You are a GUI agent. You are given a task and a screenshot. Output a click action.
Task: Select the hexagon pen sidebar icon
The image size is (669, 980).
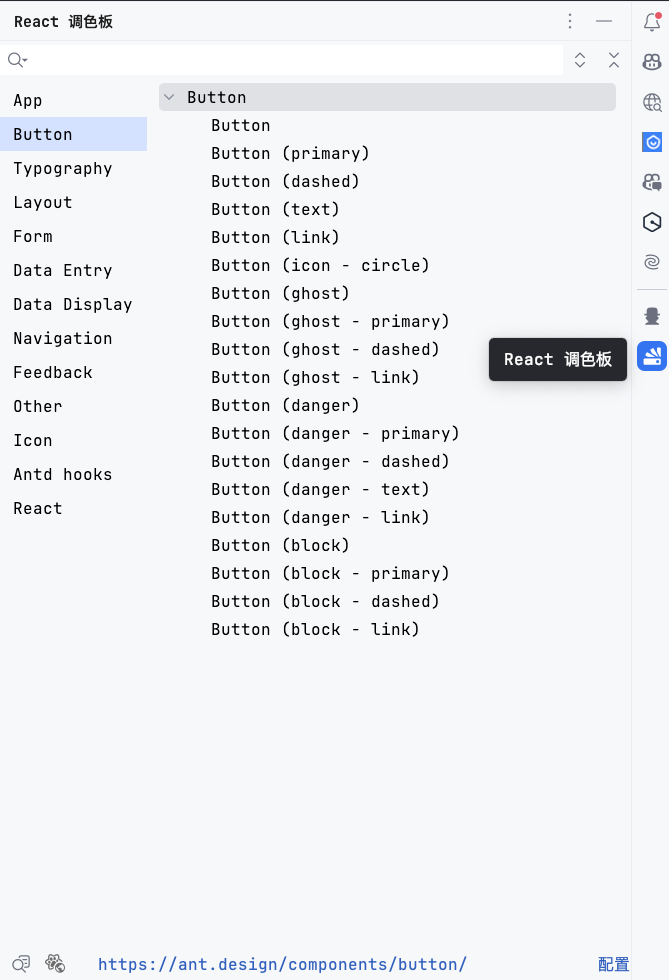pyautogui.click(x=652, y=222)
